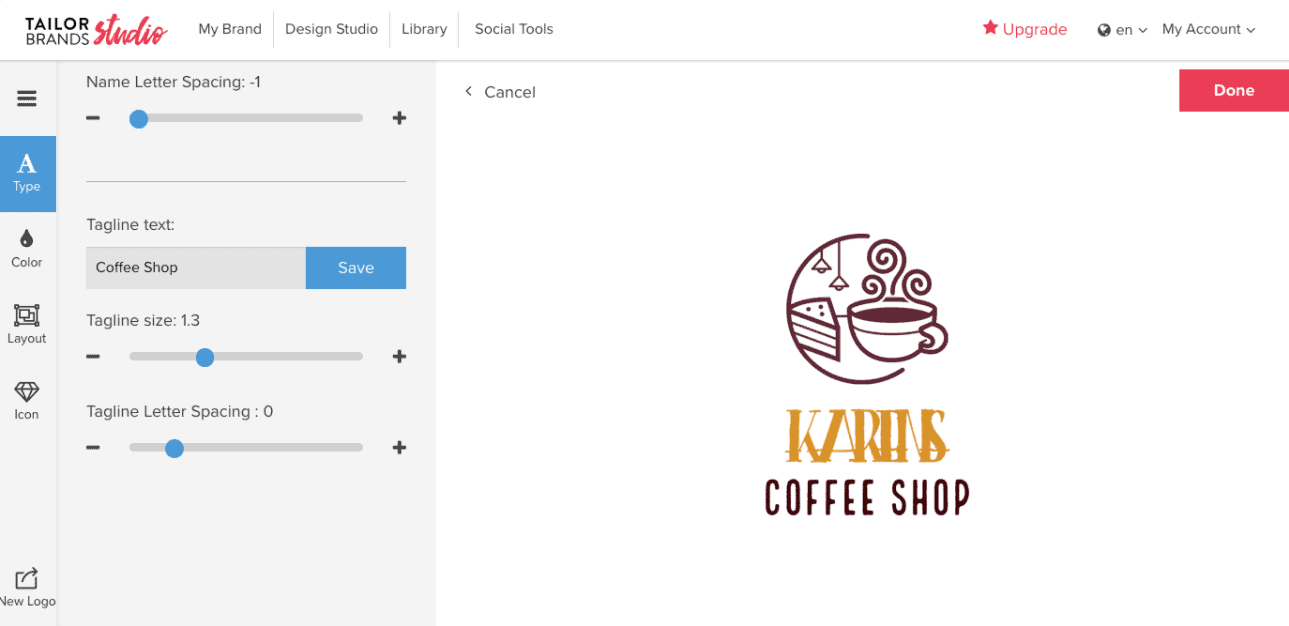Expand the My Account dropdown
Viewport: 1289px width, 626px height.
(x=1208, y=29)
